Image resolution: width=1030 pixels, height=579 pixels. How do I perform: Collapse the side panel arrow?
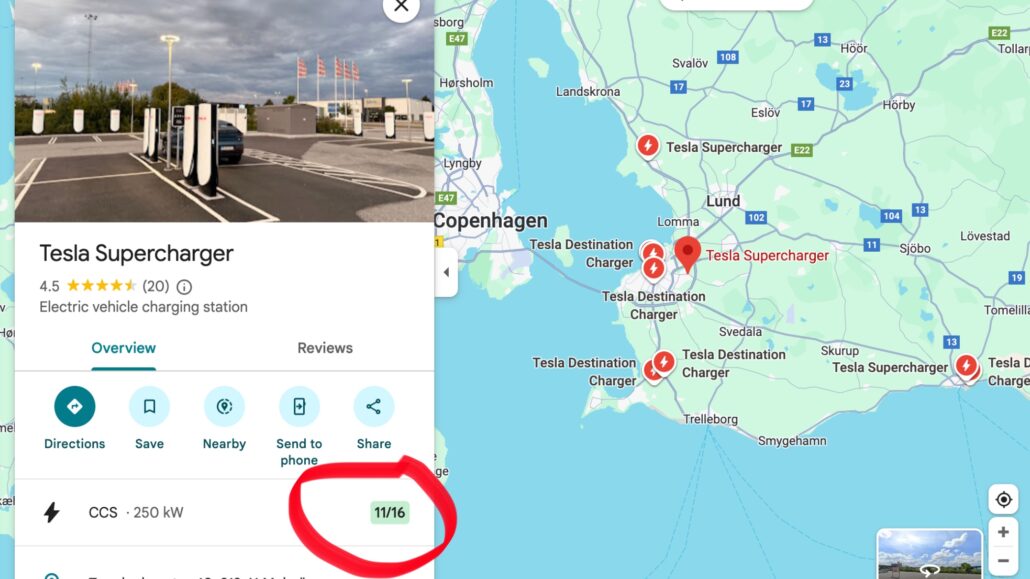[x=446, y=272]
